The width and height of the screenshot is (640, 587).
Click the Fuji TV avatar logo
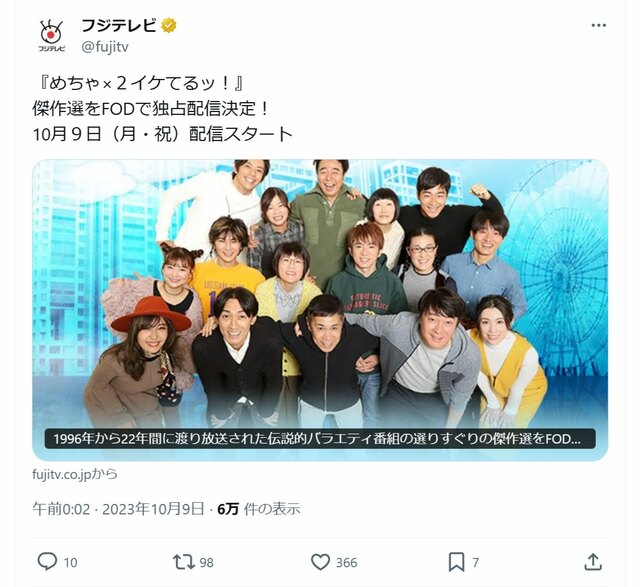[x=51, y=36]
